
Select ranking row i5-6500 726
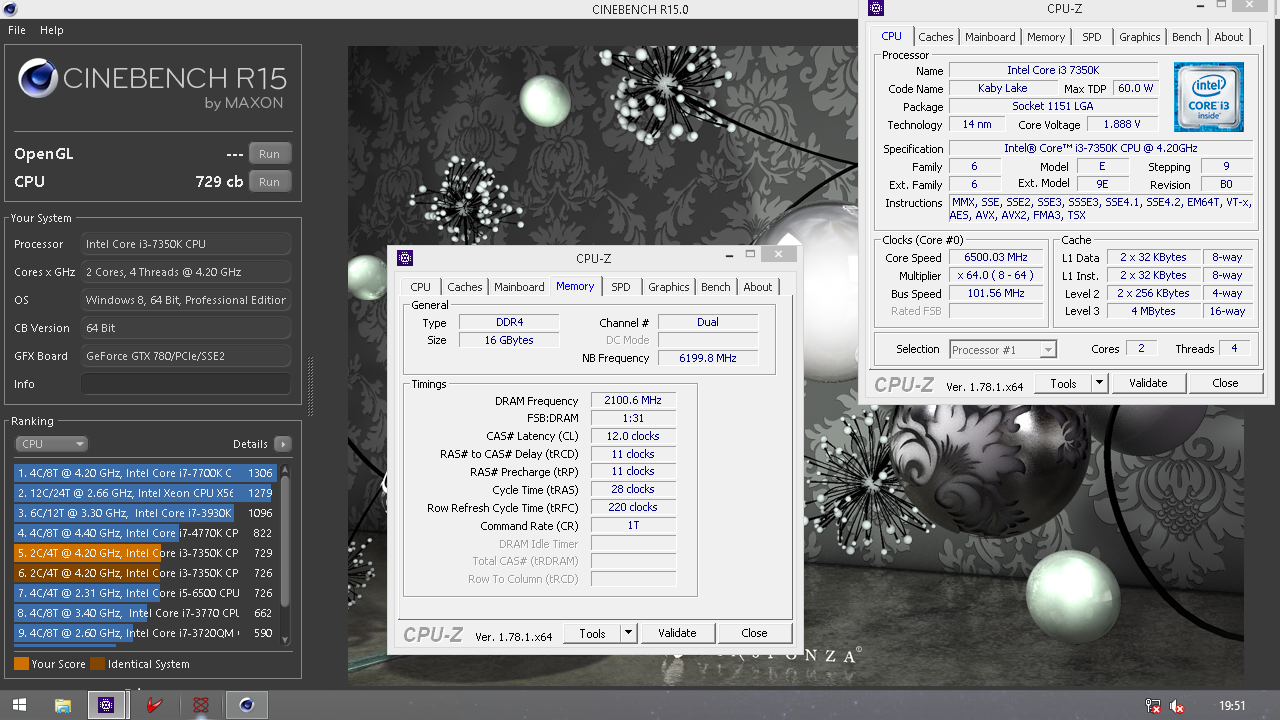[x=145, y=593]
